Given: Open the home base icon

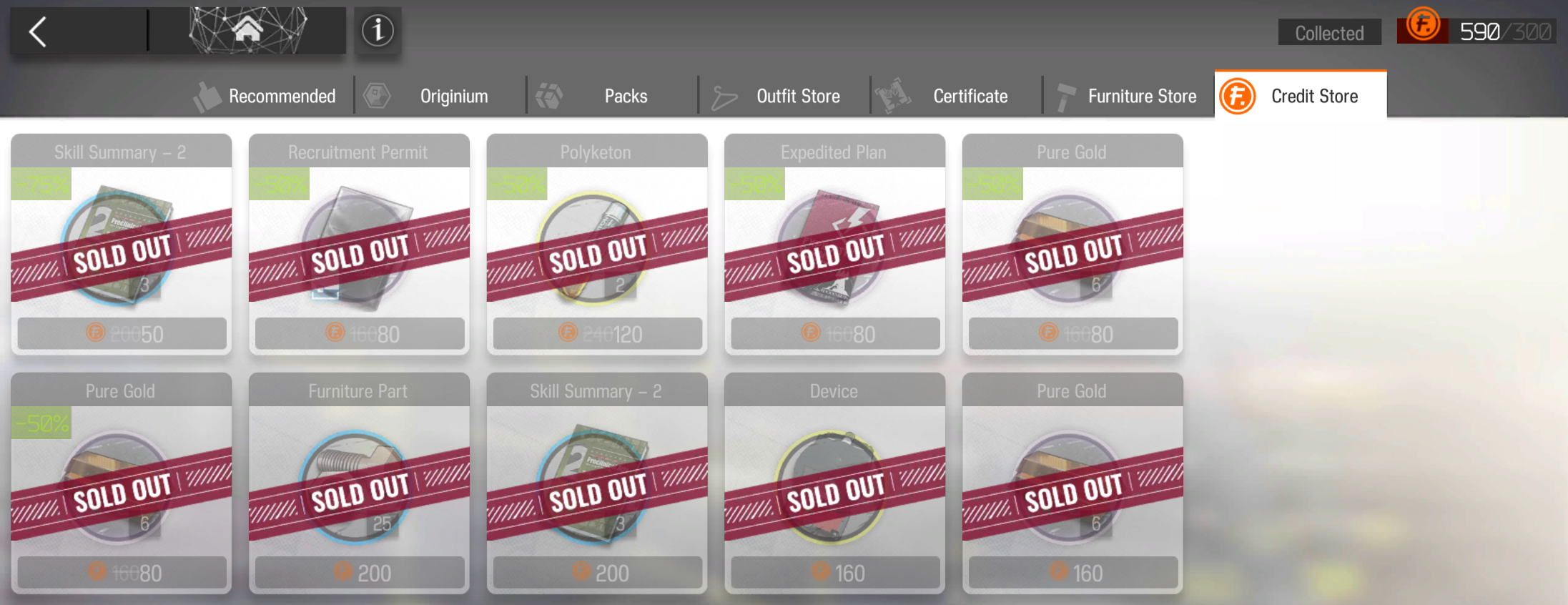Looking at the screenshot, I should coord(247,30).
